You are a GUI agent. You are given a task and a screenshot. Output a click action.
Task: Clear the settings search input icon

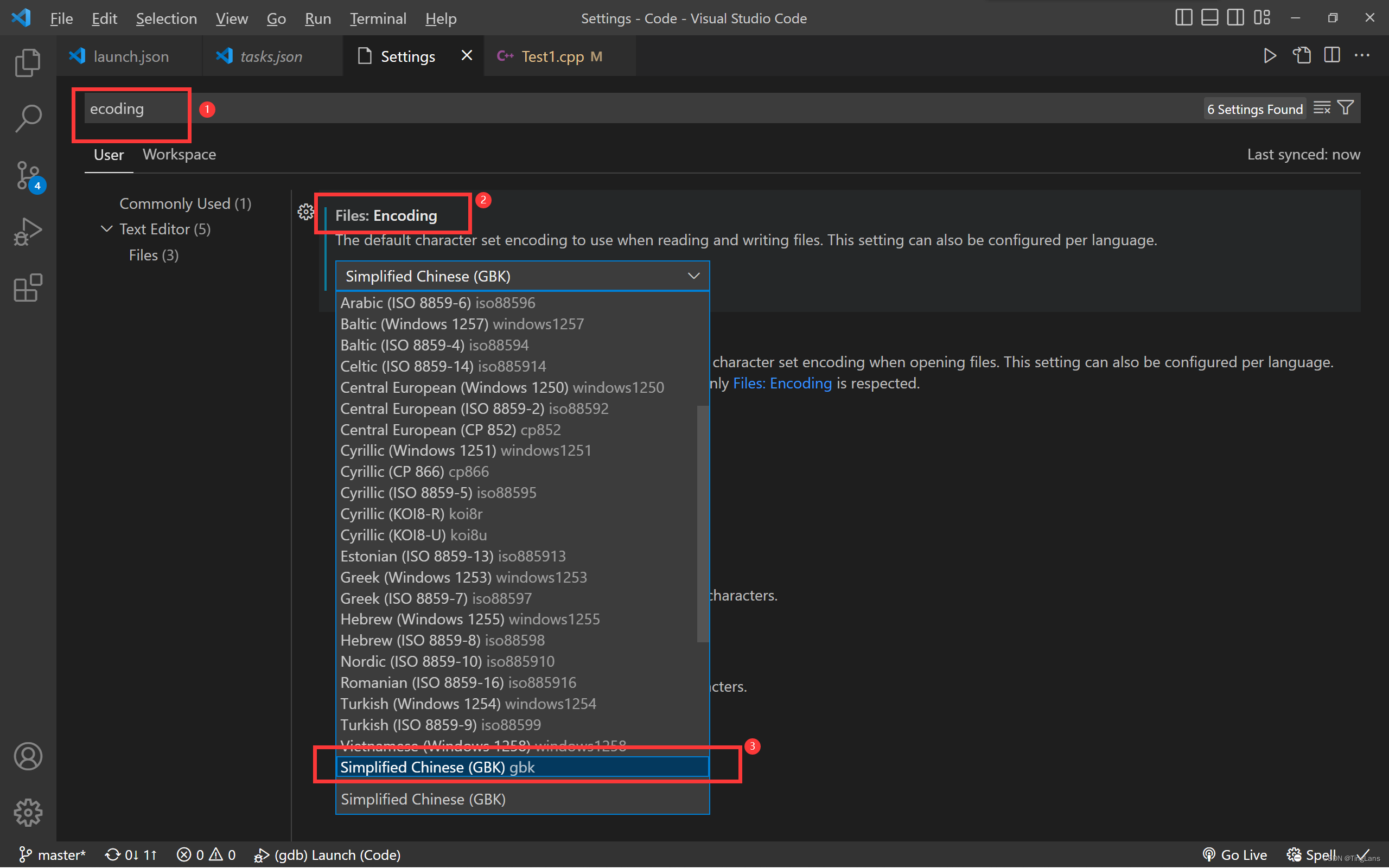pos(1322,108)
